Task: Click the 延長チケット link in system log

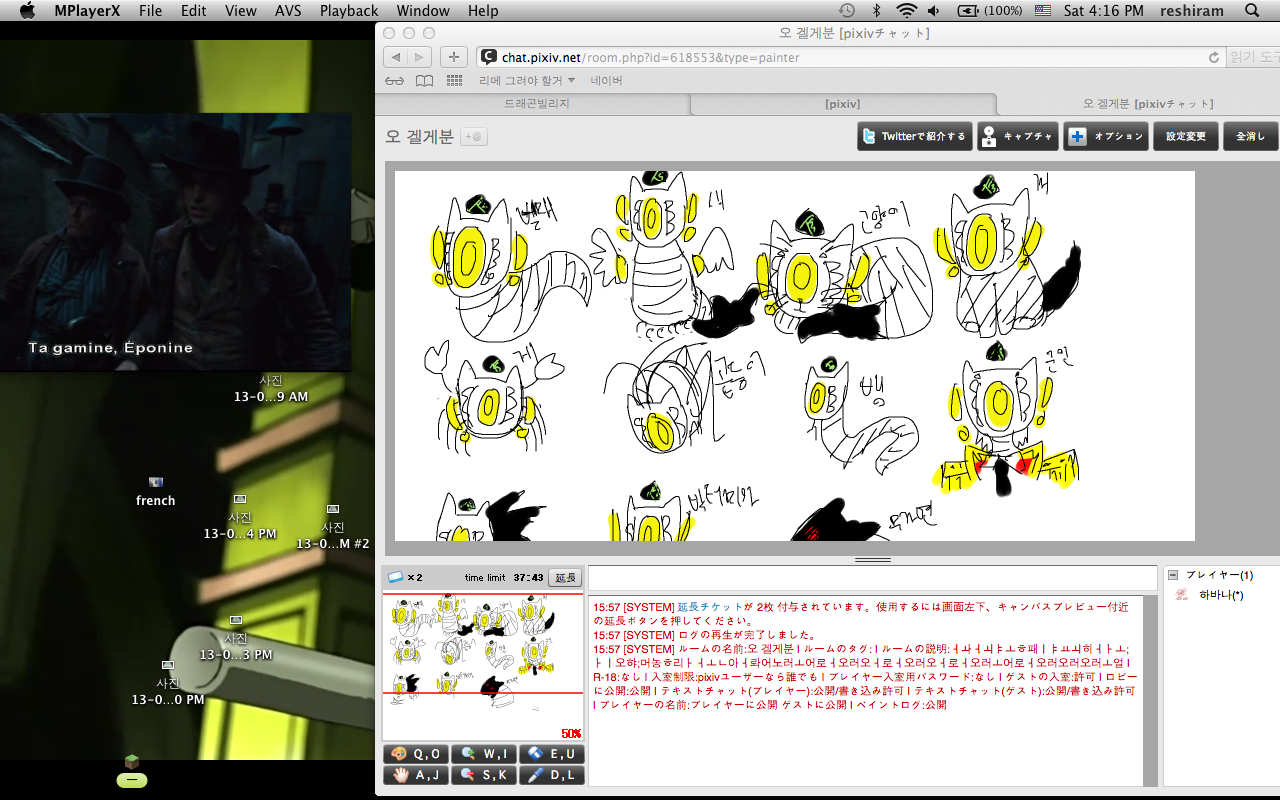Action: pyautogui.click(x=710, y=607)
